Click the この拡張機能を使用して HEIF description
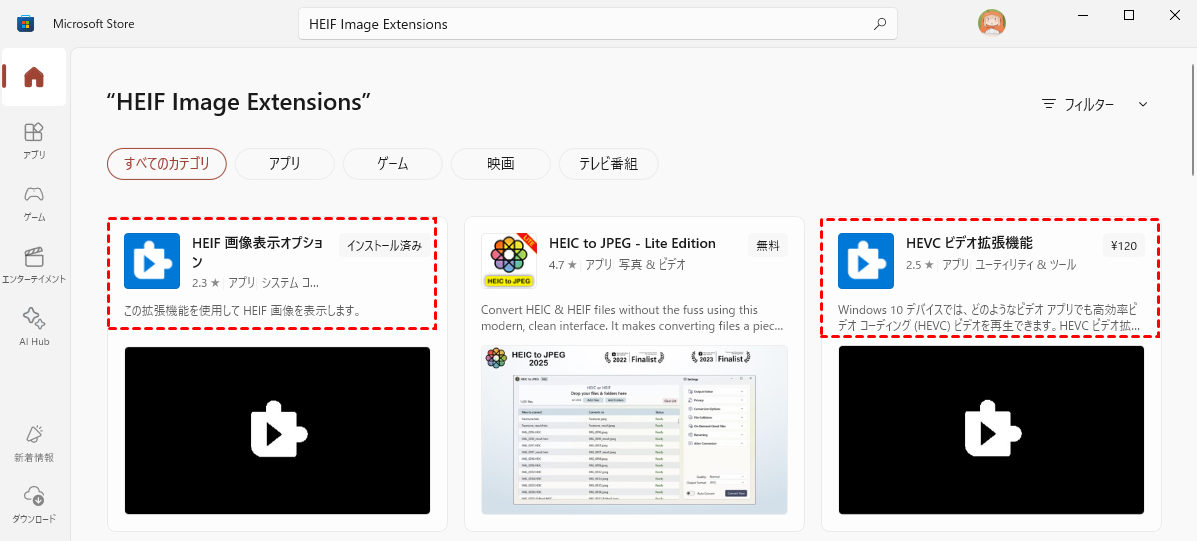 (242, 311)
